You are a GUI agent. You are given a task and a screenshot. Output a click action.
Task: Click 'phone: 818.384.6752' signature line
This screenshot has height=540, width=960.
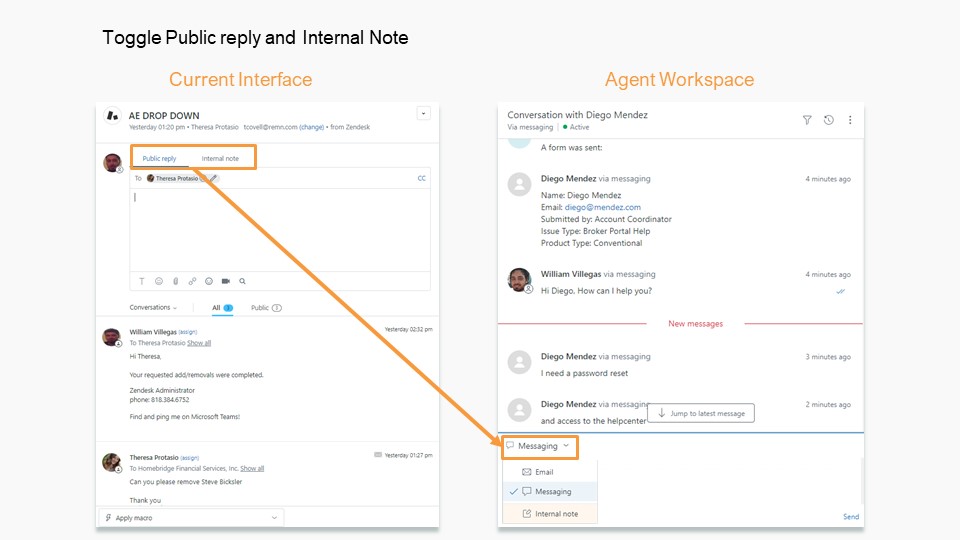(159, 400)
